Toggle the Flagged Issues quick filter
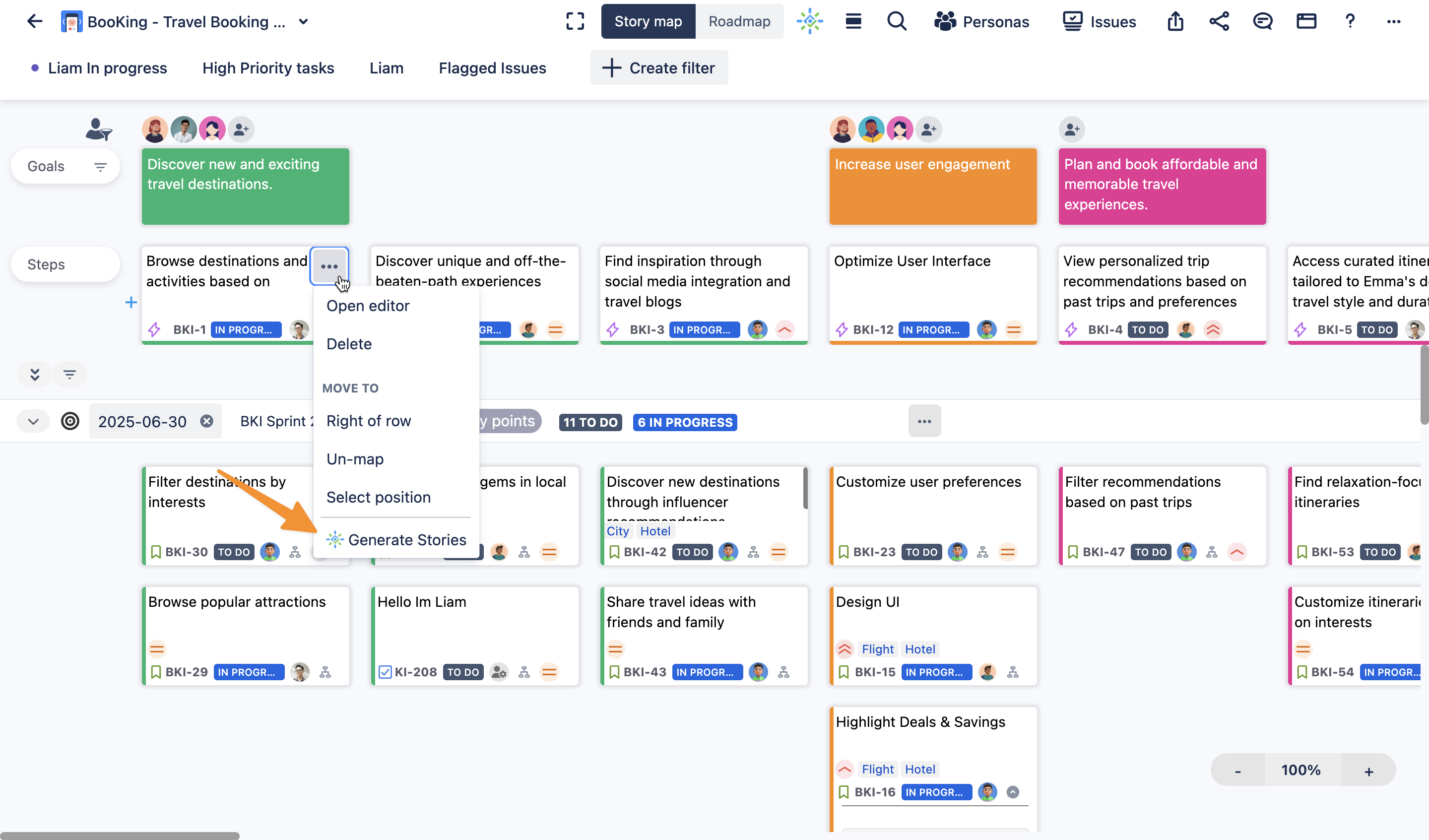The height and width of the screenshot is (840, 1429). pyautogui.click(x=492, y=68)
